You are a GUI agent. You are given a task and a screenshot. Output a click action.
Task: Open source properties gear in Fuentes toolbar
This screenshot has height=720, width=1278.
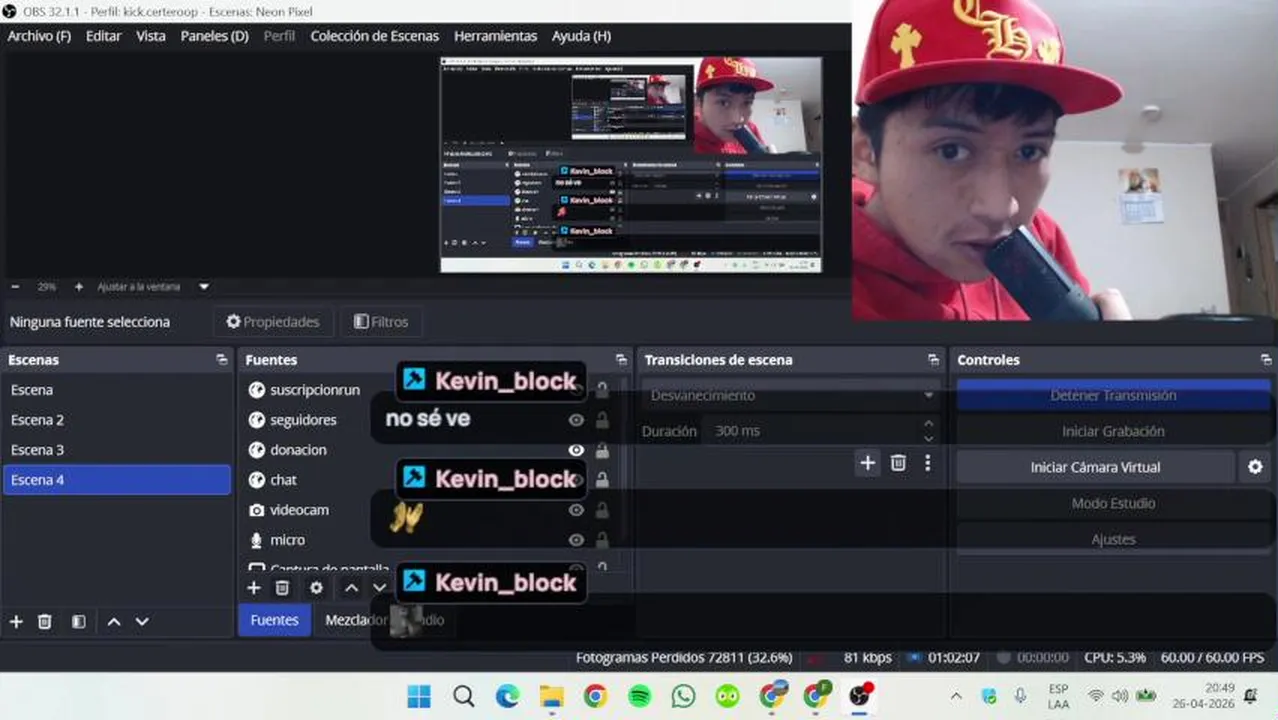[x=316, y=588]
